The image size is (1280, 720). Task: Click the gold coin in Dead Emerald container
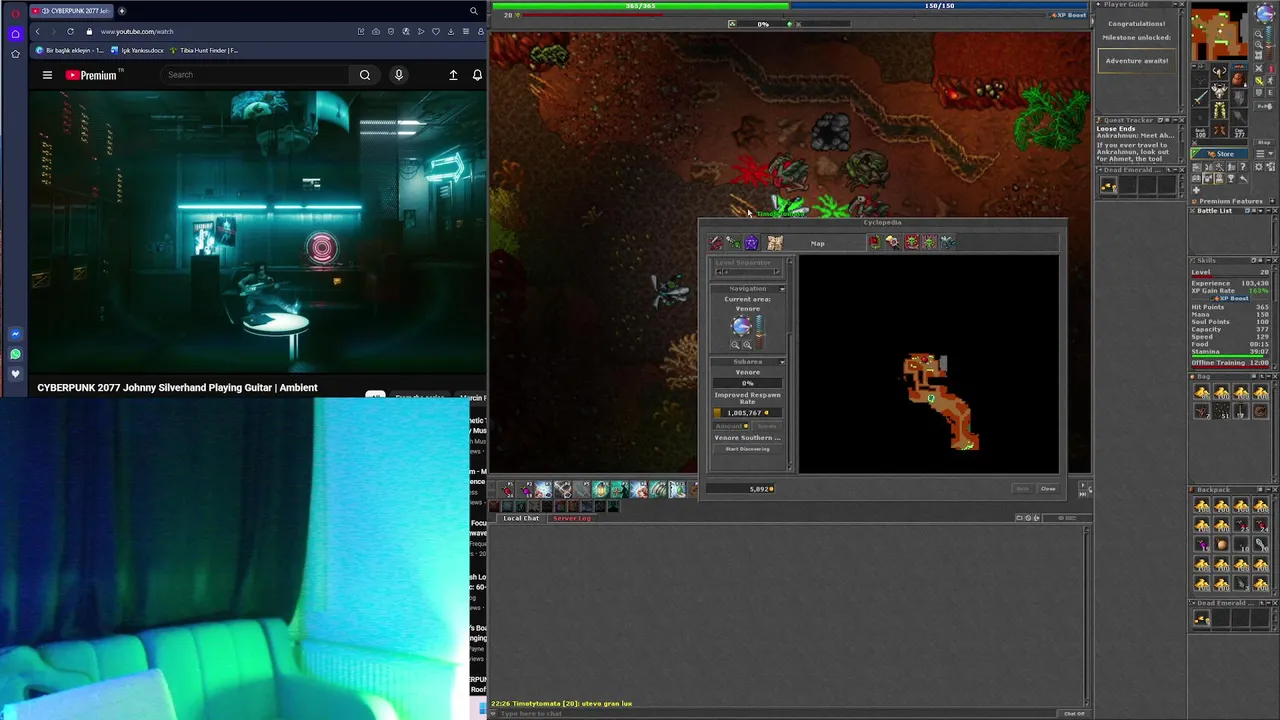(1108, 186)
